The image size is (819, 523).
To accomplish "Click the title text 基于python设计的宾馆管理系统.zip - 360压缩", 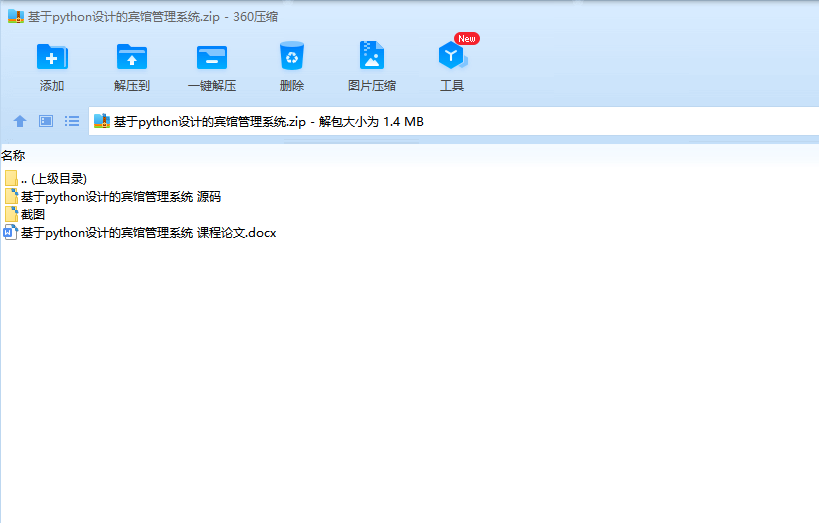I will pos(153,17).
